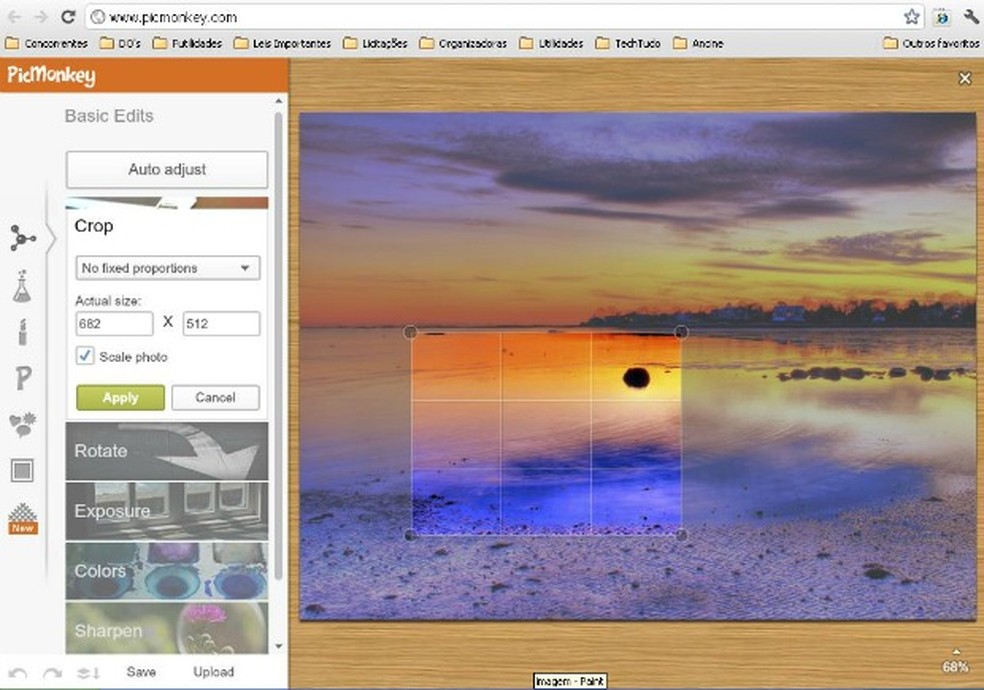Expand the Rotate section
Viewport: 984px width, 690px height.
tap(167, 451)
